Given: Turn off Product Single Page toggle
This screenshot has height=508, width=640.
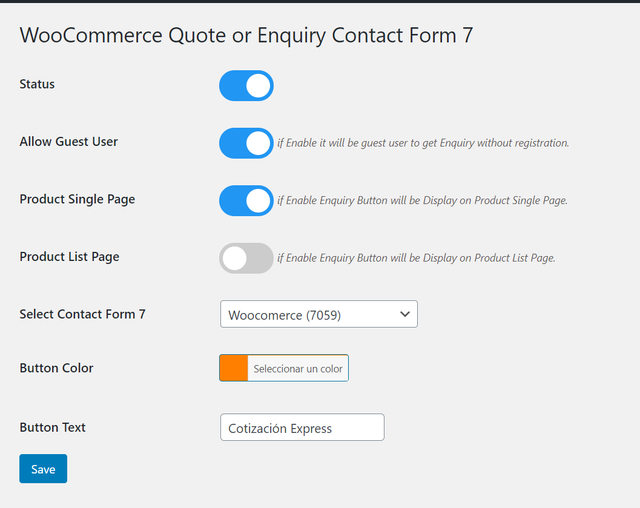Looking at the screenshot, I should coord(246,201).
